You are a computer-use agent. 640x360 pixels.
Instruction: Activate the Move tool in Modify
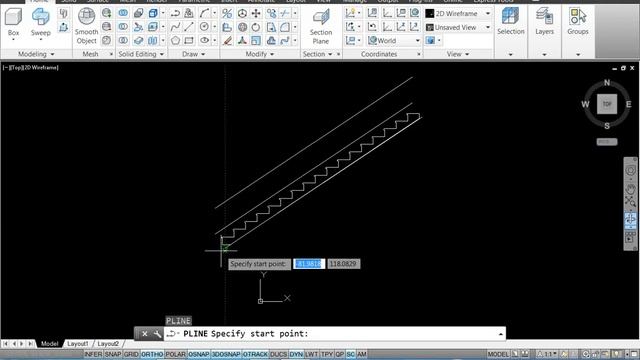click(256, 13)
